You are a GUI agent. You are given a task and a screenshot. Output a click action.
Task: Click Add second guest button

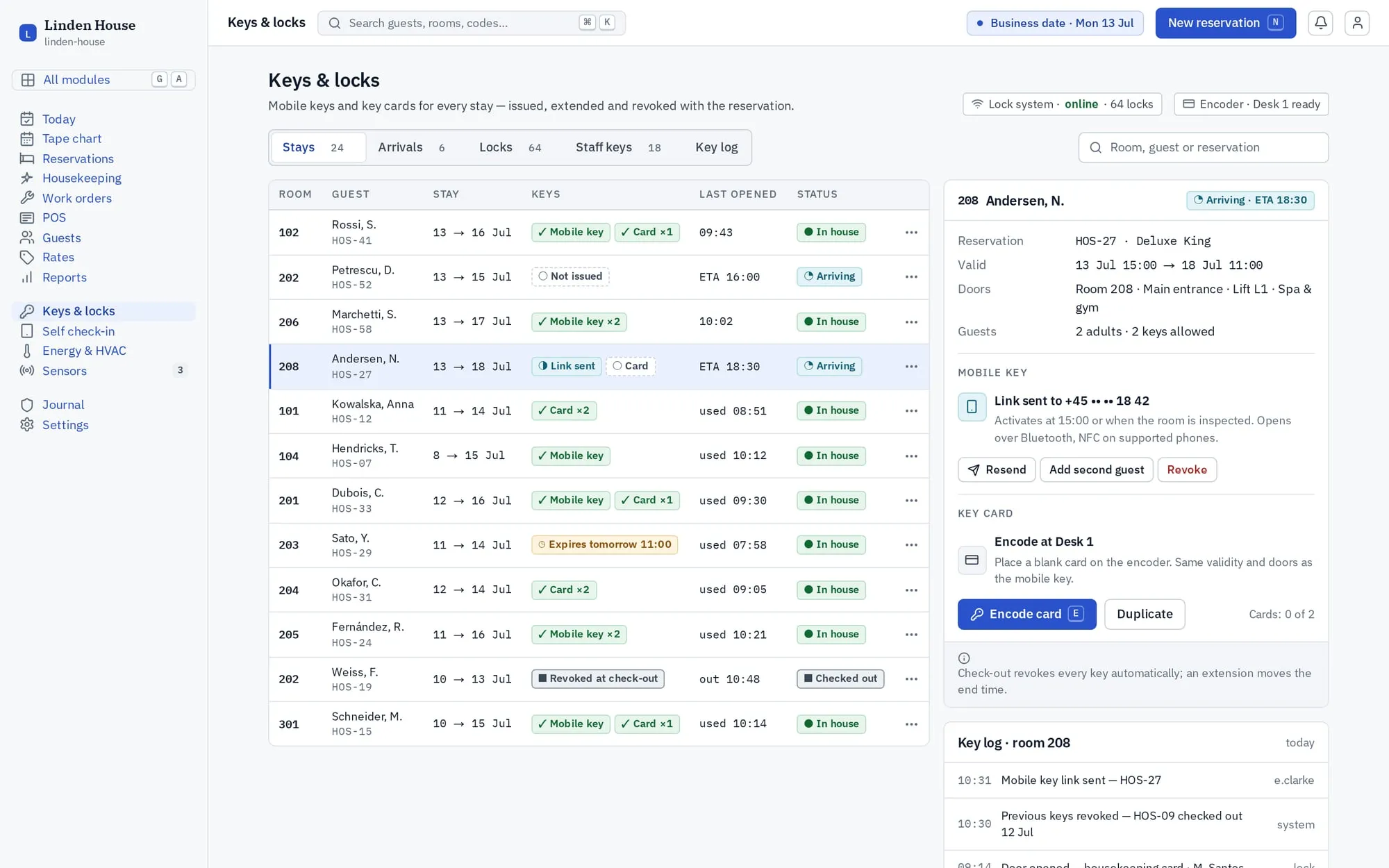pos(1097,470)
